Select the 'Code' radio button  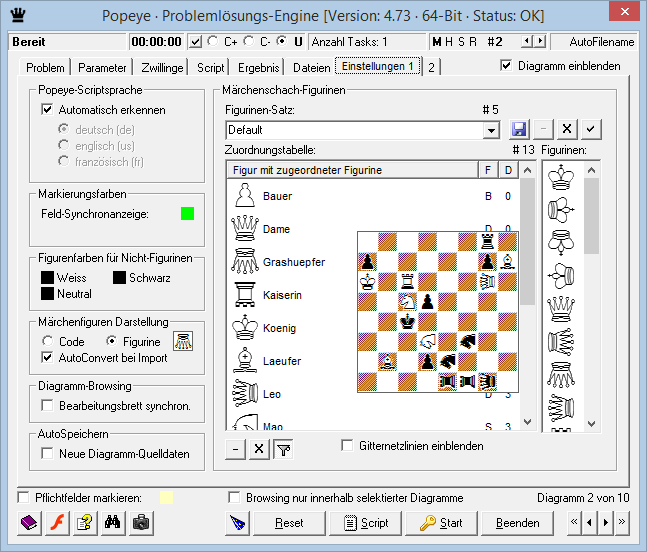pos(47,341)
